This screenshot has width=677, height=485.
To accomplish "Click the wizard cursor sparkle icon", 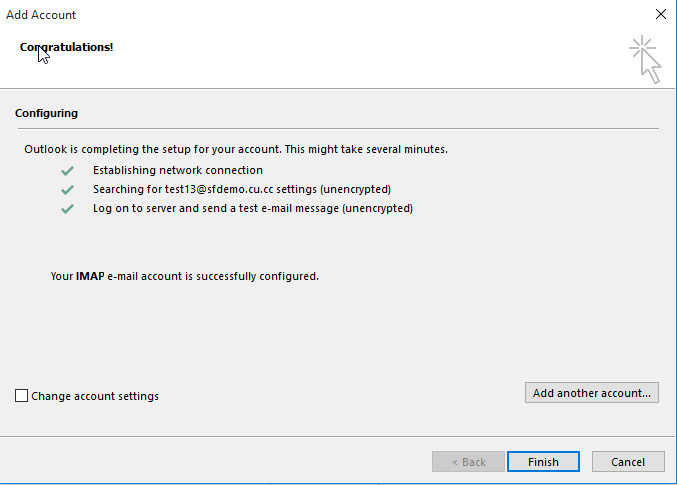I will 645,59.
